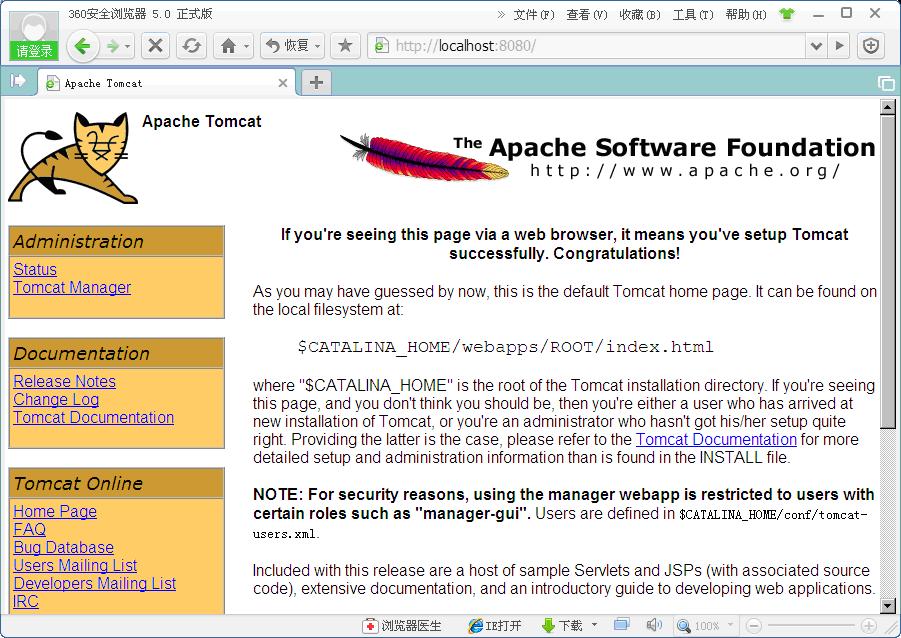
Task: Click the browser forward arrow button
Action: pos(113,46)
